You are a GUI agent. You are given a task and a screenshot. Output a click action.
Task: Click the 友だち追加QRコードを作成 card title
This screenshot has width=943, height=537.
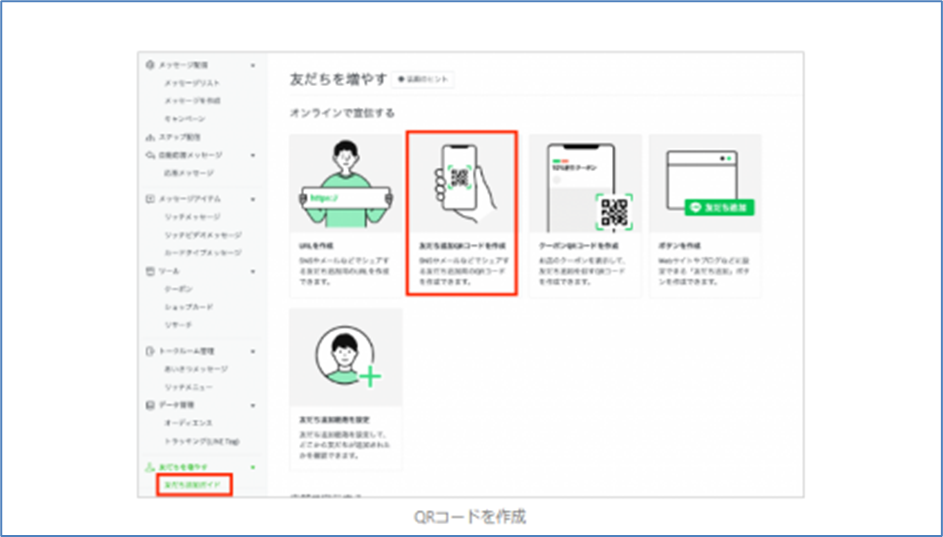coord(462,246)
